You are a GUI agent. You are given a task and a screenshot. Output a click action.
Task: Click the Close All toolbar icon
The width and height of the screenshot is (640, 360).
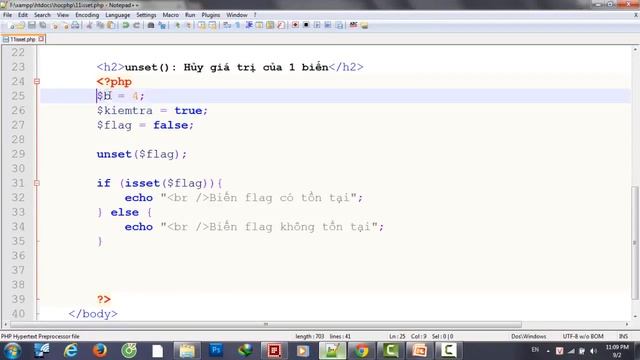click(65, 25)
